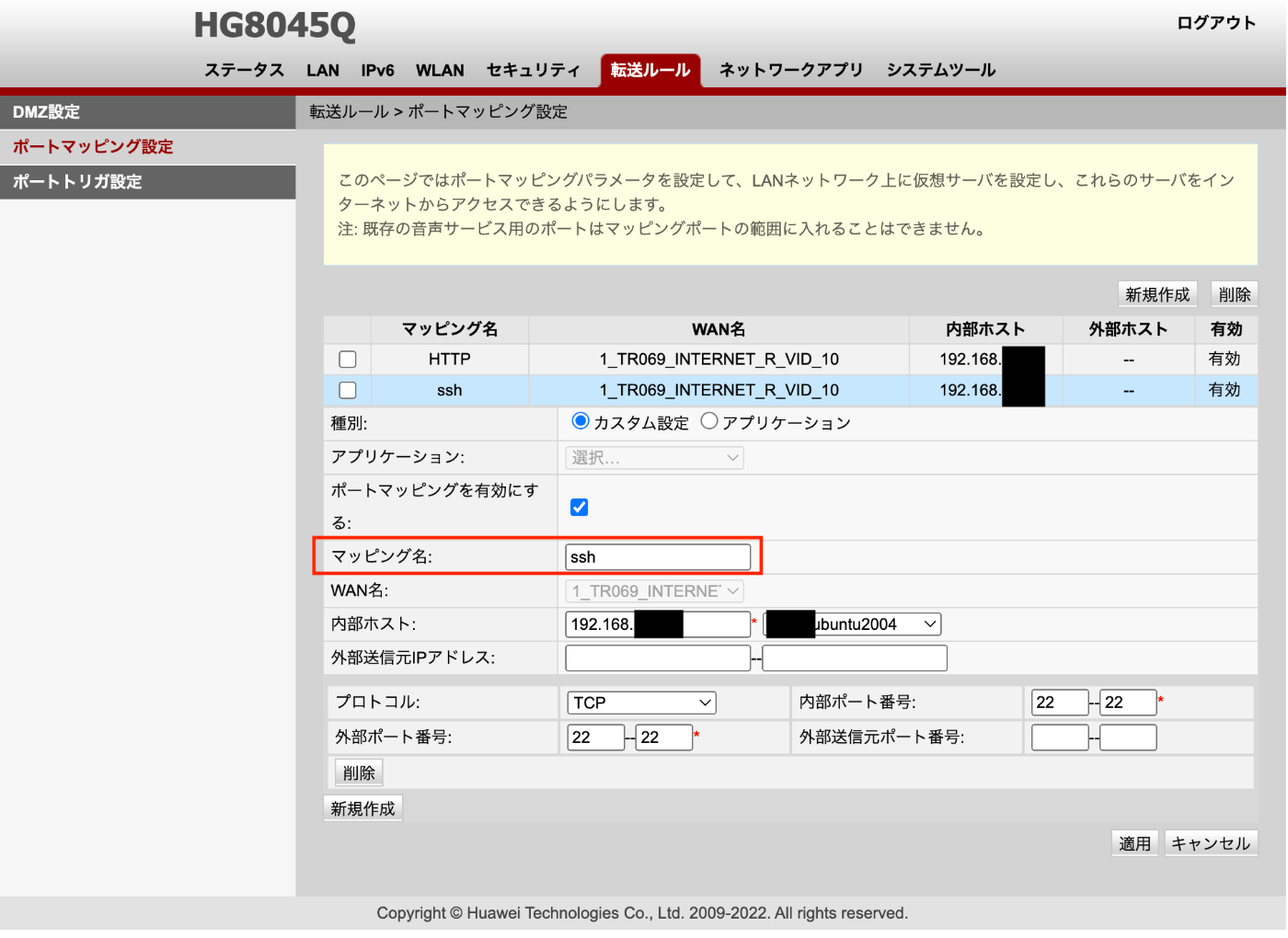Click the 外部ホスト column header
Screen dimensions: 1288x938
click(1129, 329)
